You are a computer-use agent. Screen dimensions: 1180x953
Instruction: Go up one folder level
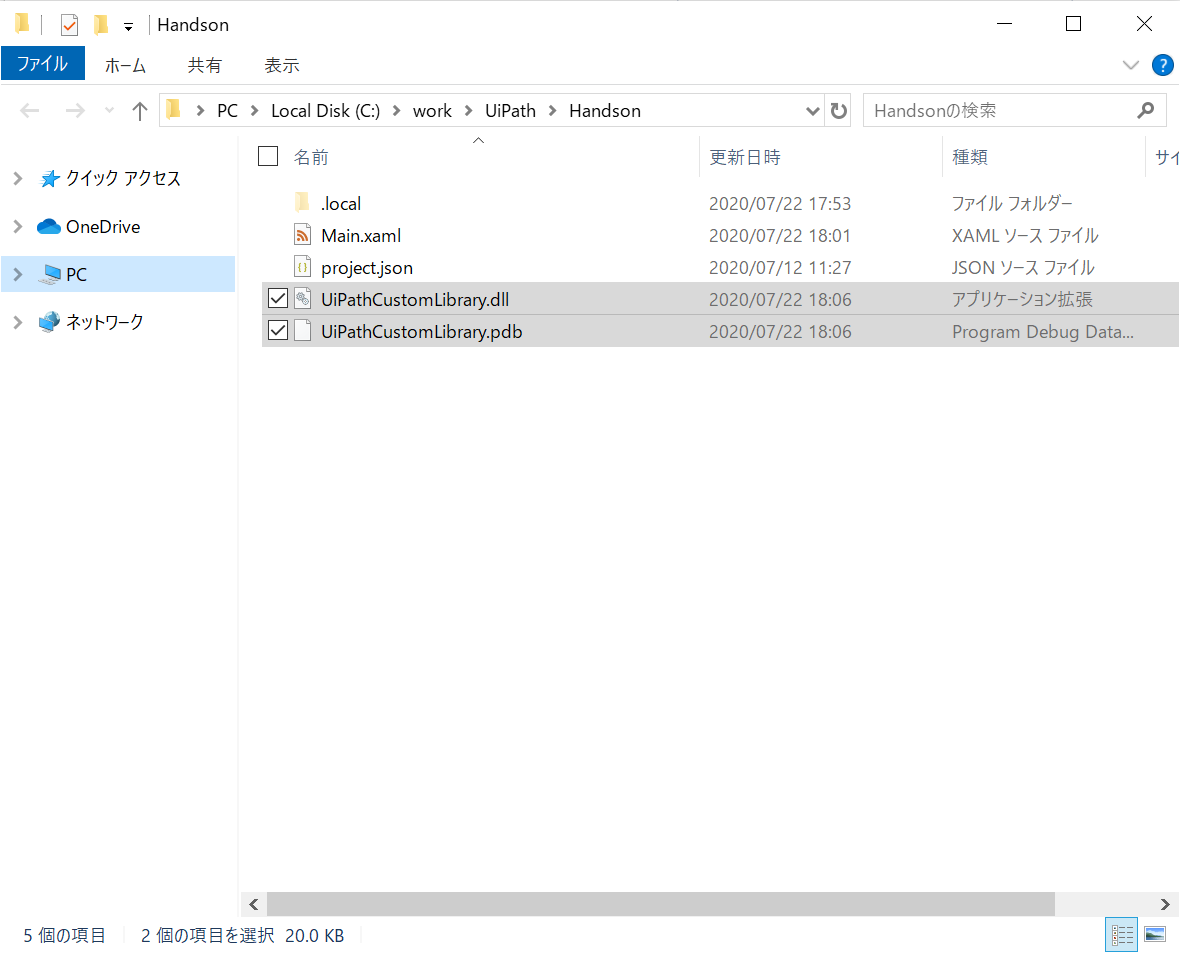(139, 111)
